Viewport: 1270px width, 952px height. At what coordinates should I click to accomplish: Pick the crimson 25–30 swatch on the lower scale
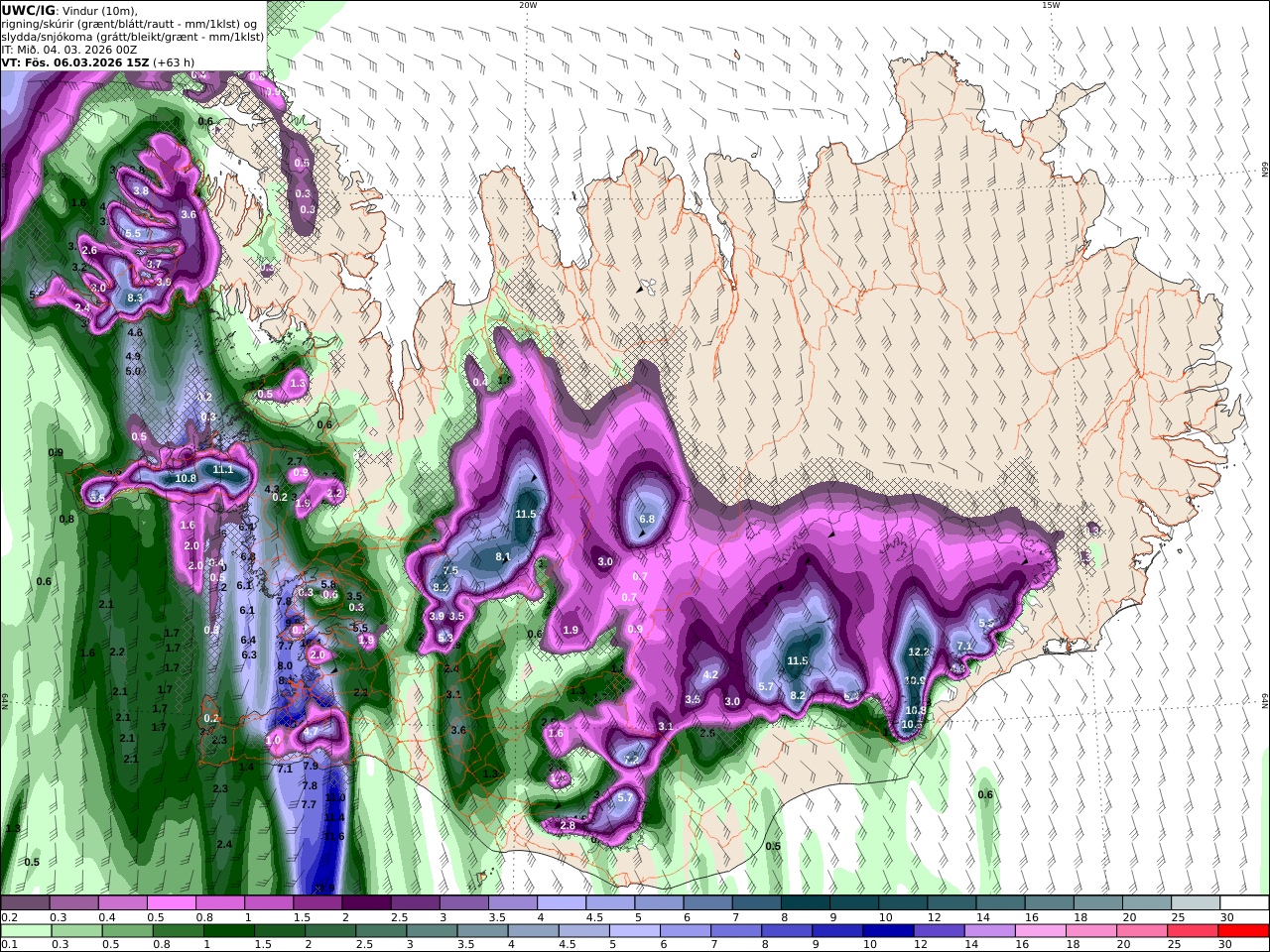pyautogui.click(x=1194, y=931)
